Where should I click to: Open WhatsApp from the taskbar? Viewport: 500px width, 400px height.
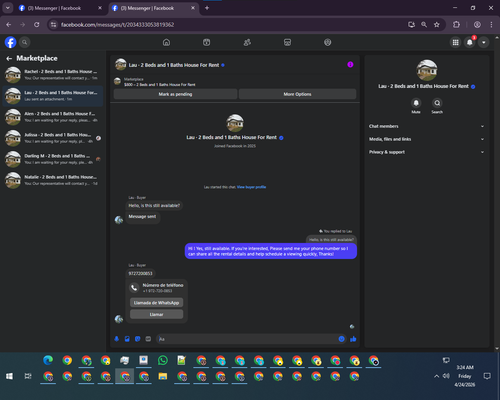(x=163, y=360)
